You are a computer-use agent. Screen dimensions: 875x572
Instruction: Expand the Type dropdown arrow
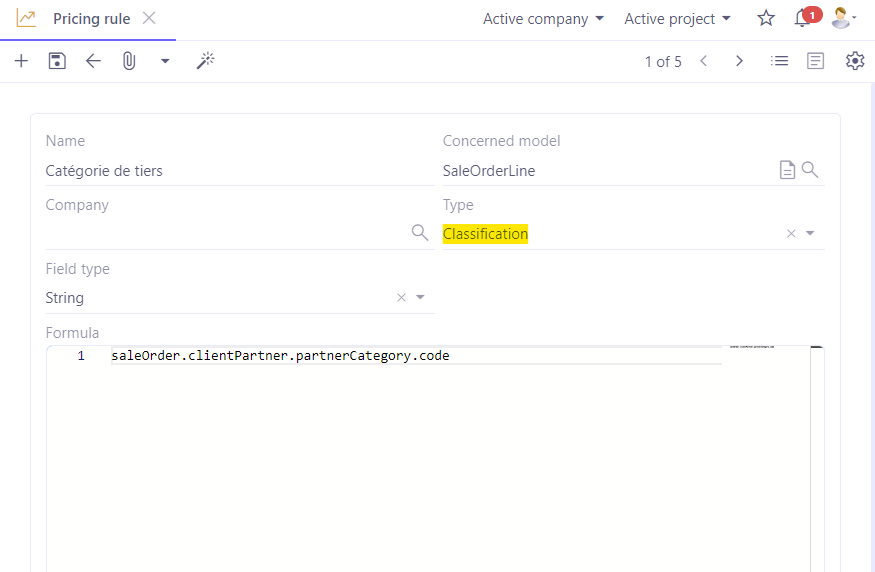pos(810,233)
